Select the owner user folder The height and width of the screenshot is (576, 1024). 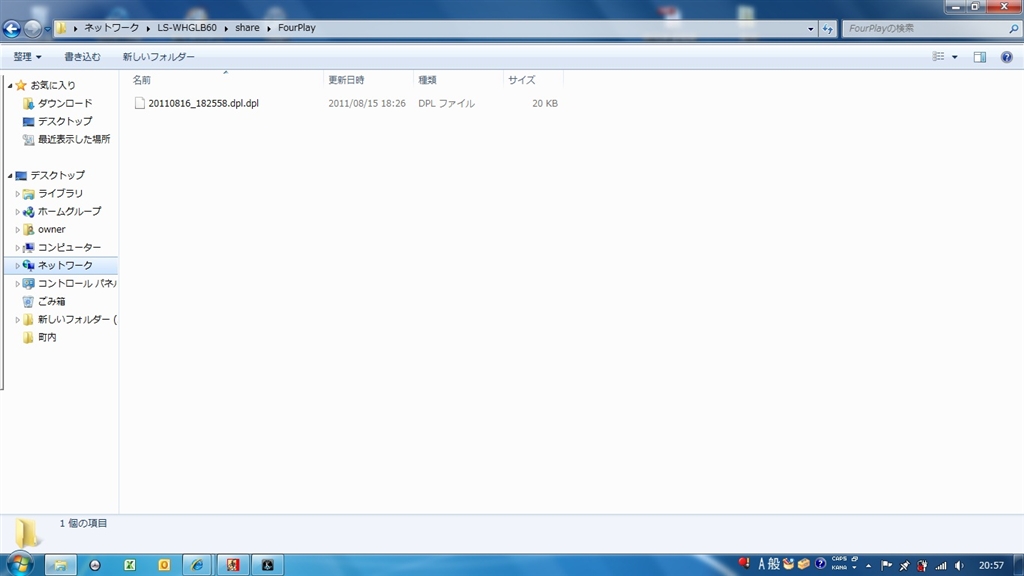click(x=52, y=229)
